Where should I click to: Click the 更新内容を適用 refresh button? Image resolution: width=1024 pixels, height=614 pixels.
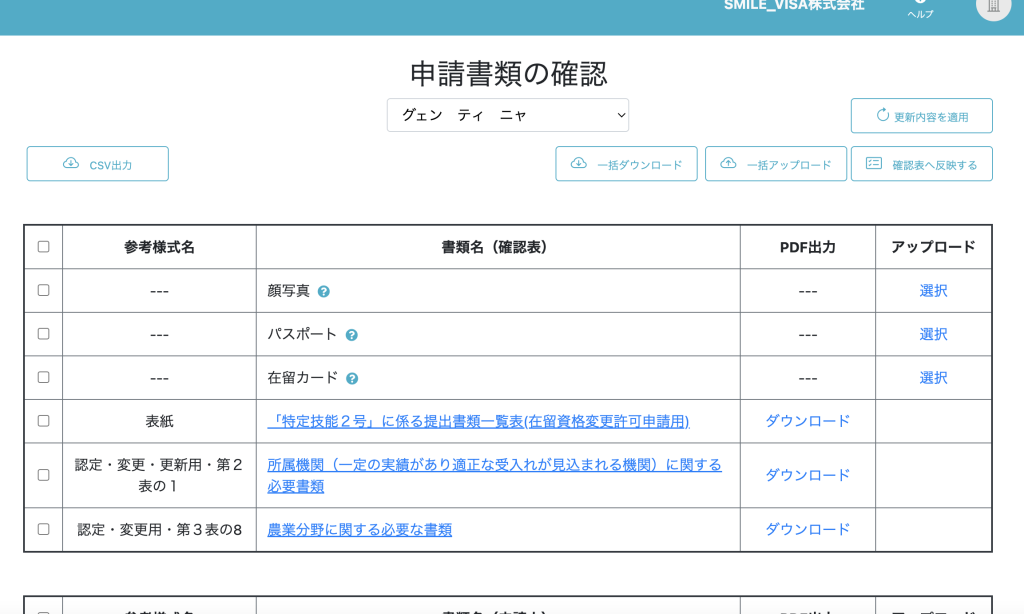click(921, 116)
